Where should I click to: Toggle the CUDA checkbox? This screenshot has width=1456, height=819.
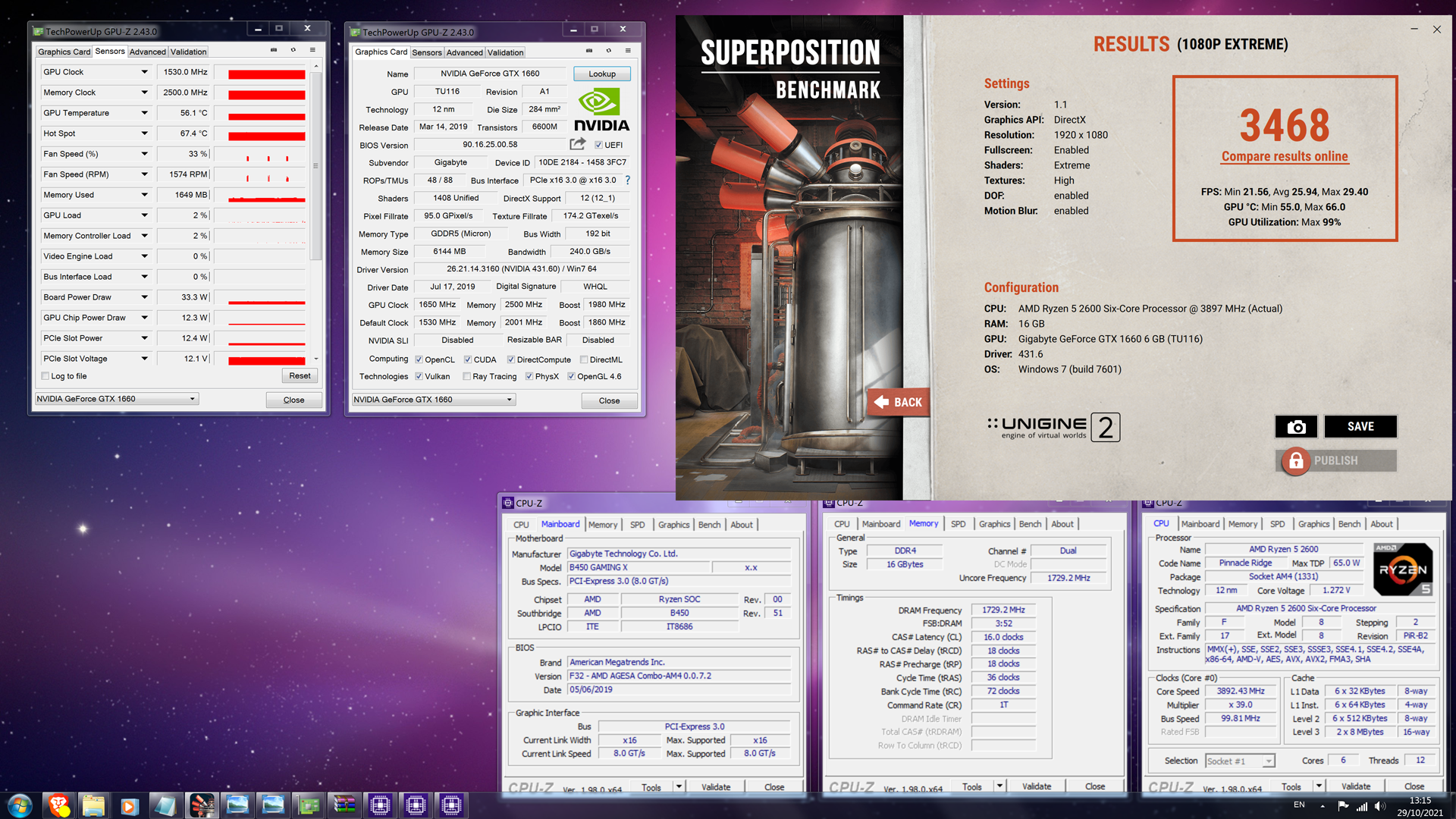(x=468, y=359)
